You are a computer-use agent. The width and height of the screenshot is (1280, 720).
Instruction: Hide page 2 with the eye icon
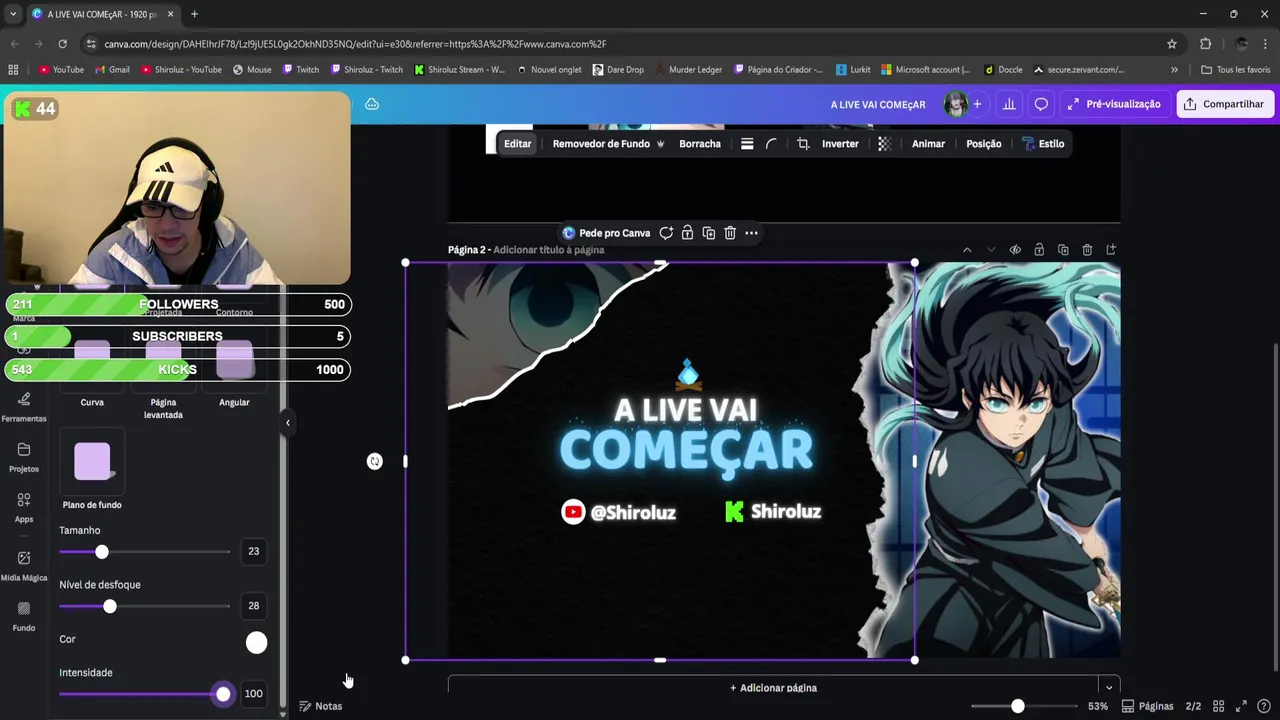[1015, 250]
